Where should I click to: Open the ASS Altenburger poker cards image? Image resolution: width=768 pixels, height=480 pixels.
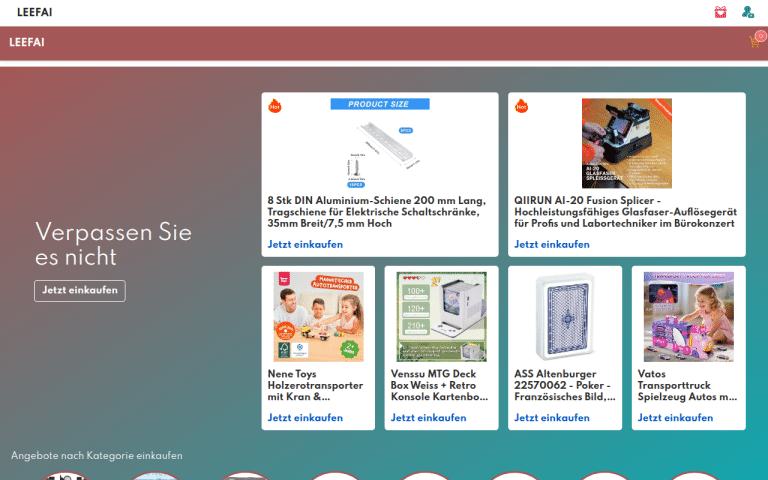tap(565, 317)
